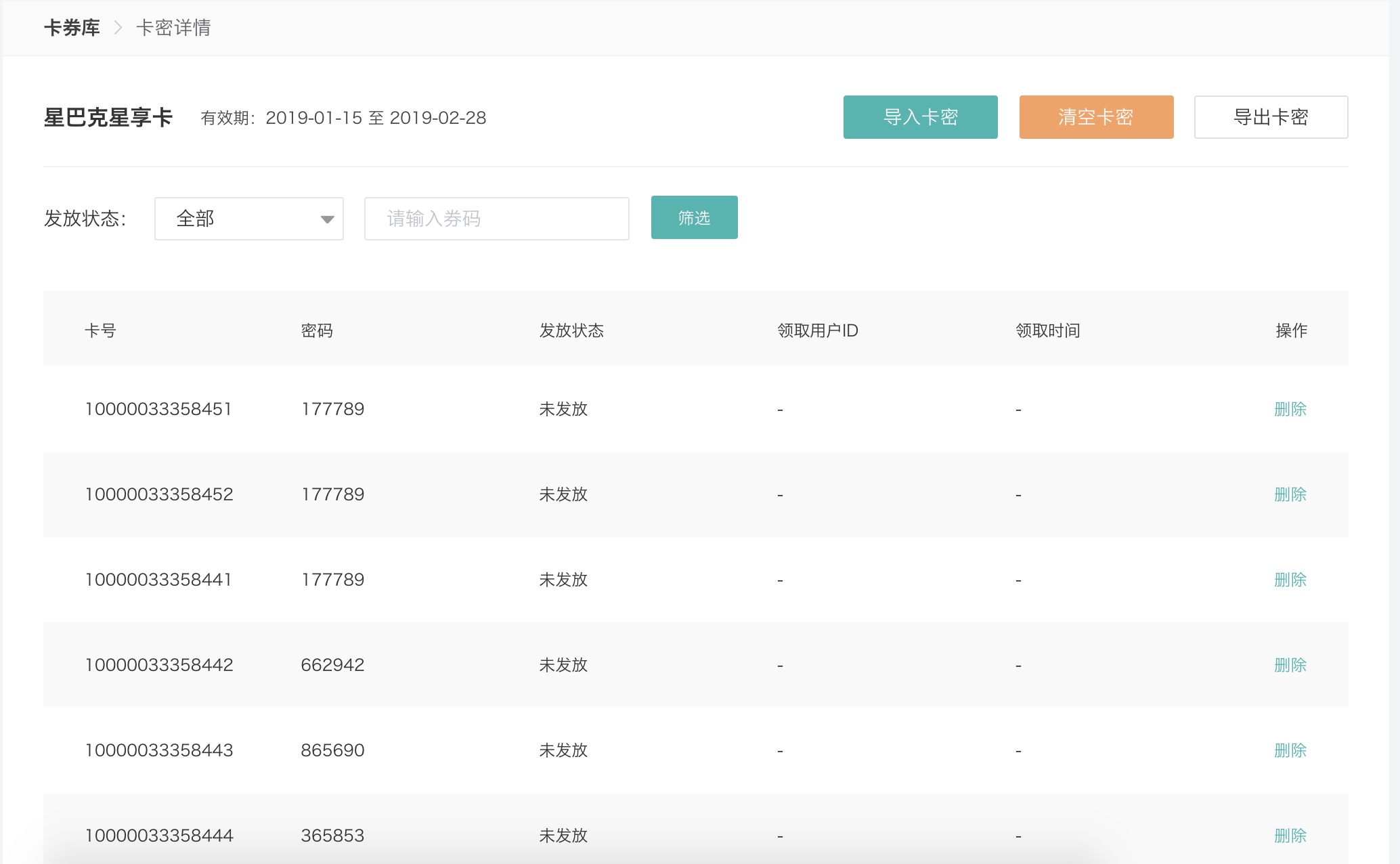Delete card 10000033358442 row
1400x864 pixels.
coord(1290,665)
